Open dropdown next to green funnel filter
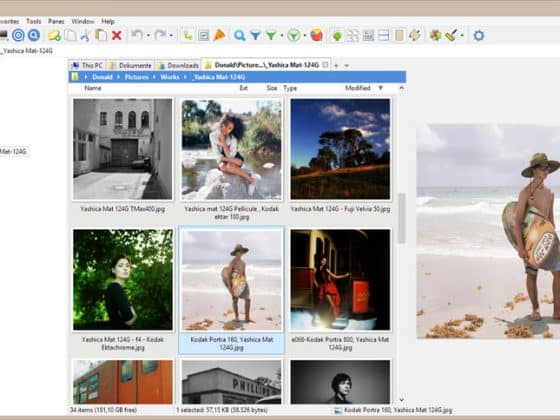 [x=282, y=35]
